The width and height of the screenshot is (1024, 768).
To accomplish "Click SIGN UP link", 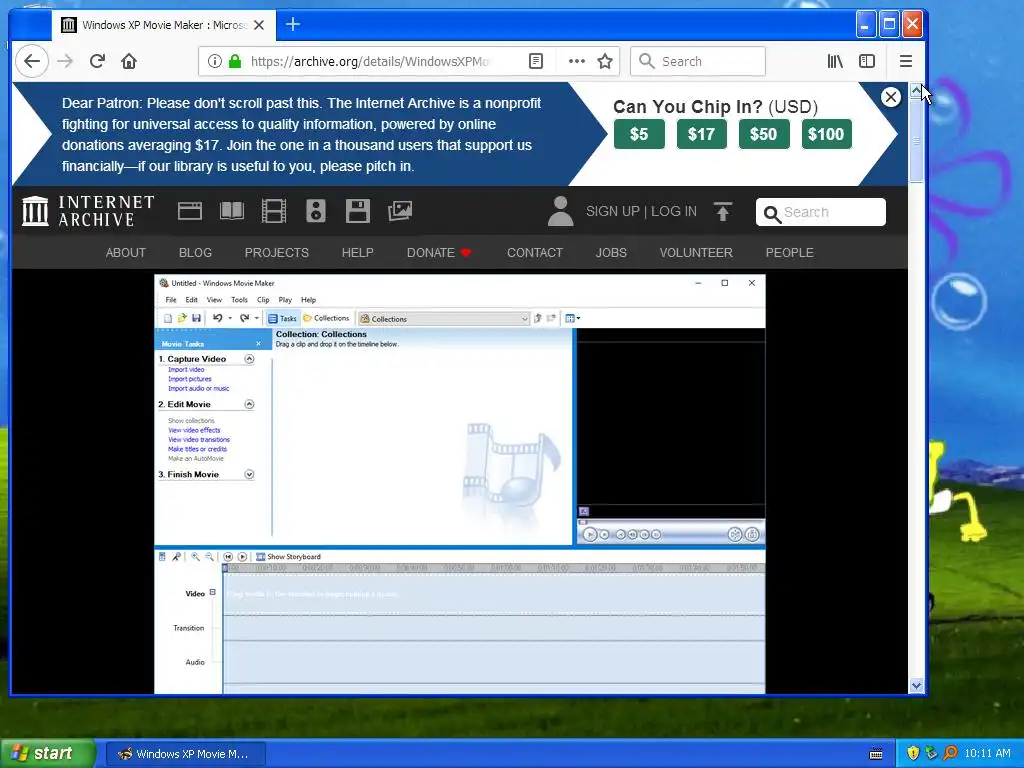I will pos(613,212).
